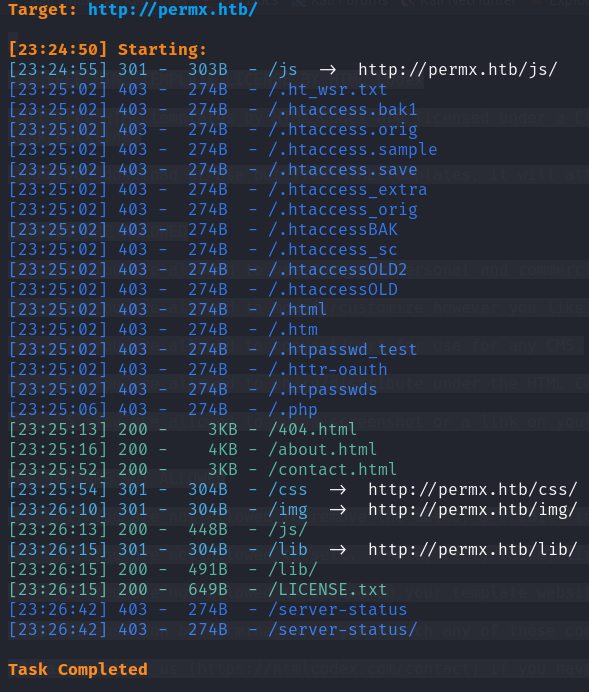
Task: Select the /.php path entry
Action: [x=293, y=410]
